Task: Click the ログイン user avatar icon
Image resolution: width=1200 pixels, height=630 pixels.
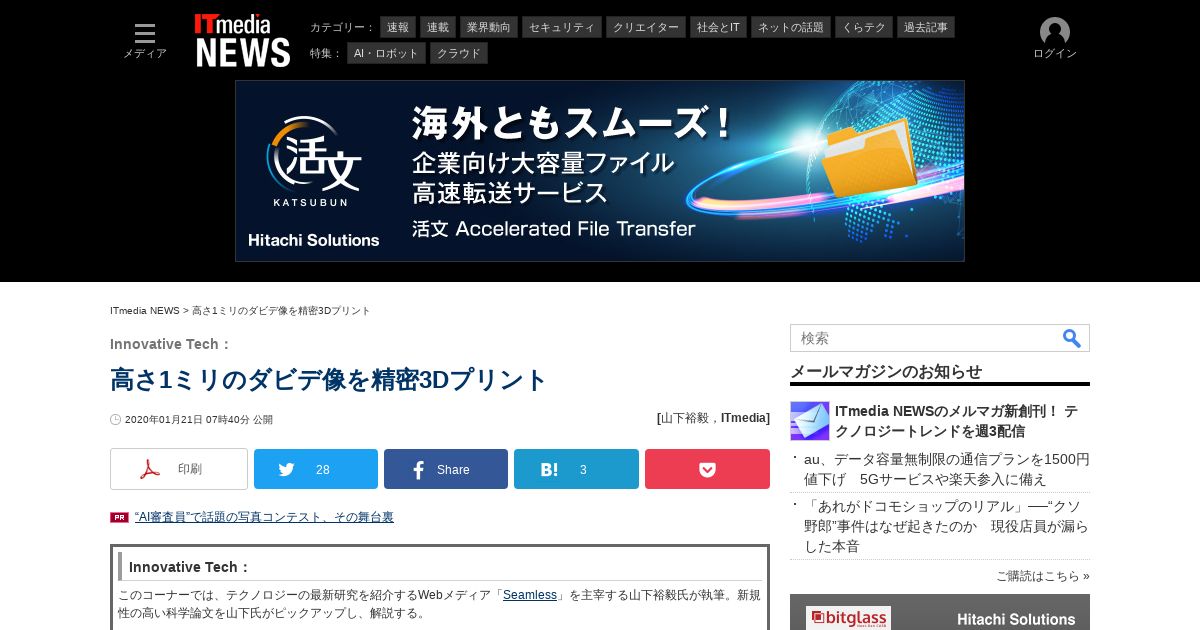Action: tap(1055, 32)
